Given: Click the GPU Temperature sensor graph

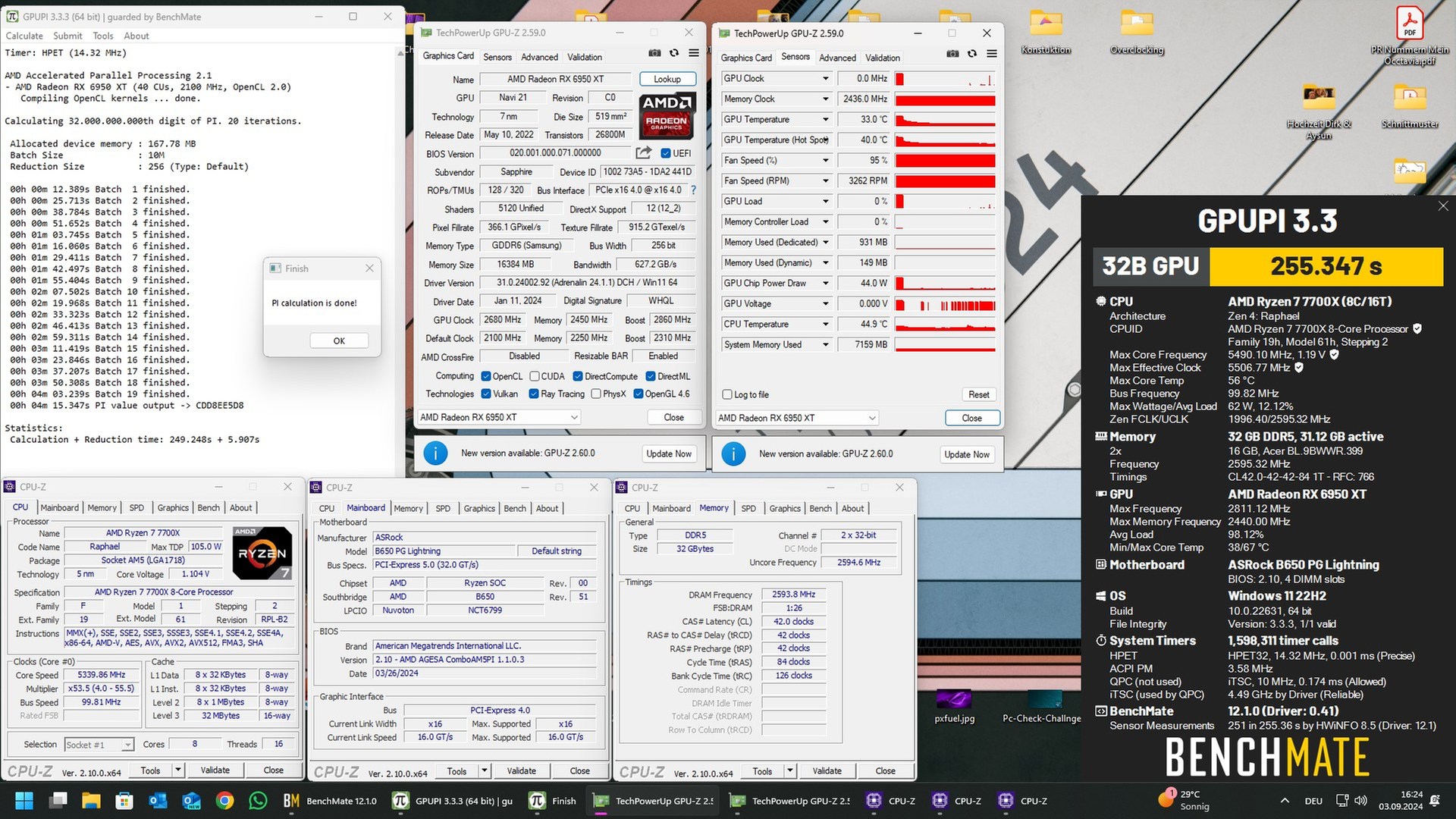Looking at the screenshot, I should tap(946, 120).
